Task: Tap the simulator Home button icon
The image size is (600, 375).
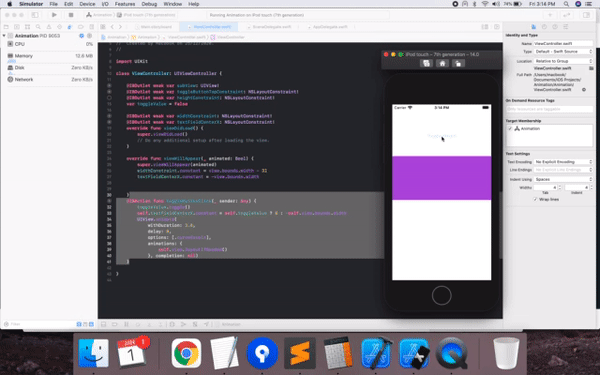Action: [x=442, y=63]
